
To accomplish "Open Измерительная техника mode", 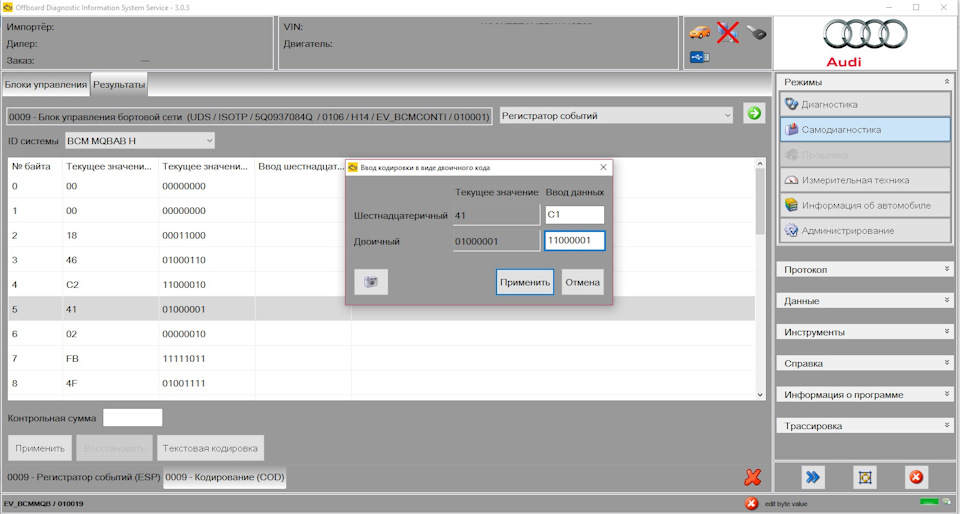I will coord(865,180).
